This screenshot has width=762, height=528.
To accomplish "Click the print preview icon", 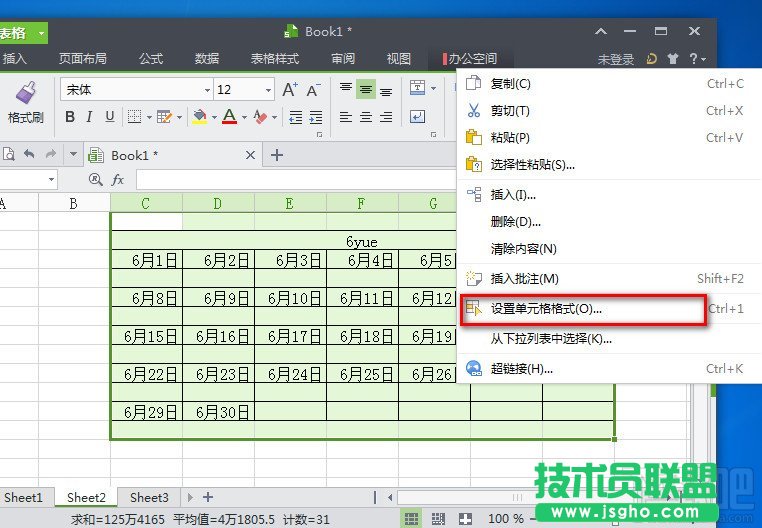I will point(8,155).
